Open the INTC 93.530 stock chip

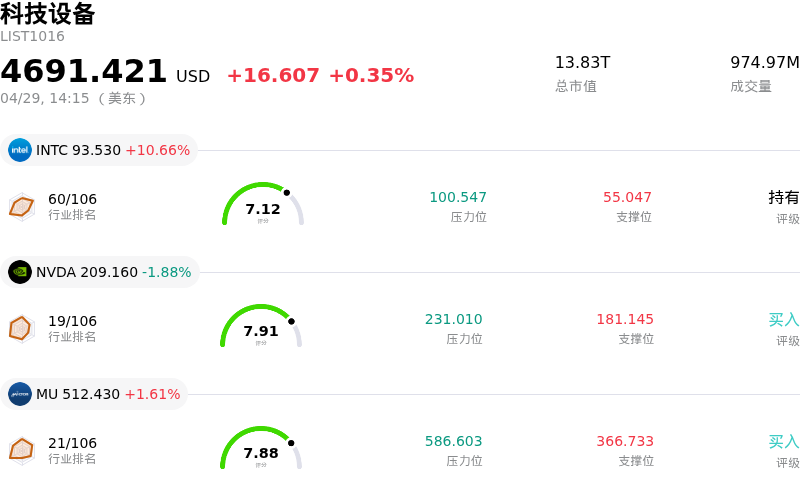[100, 150]
